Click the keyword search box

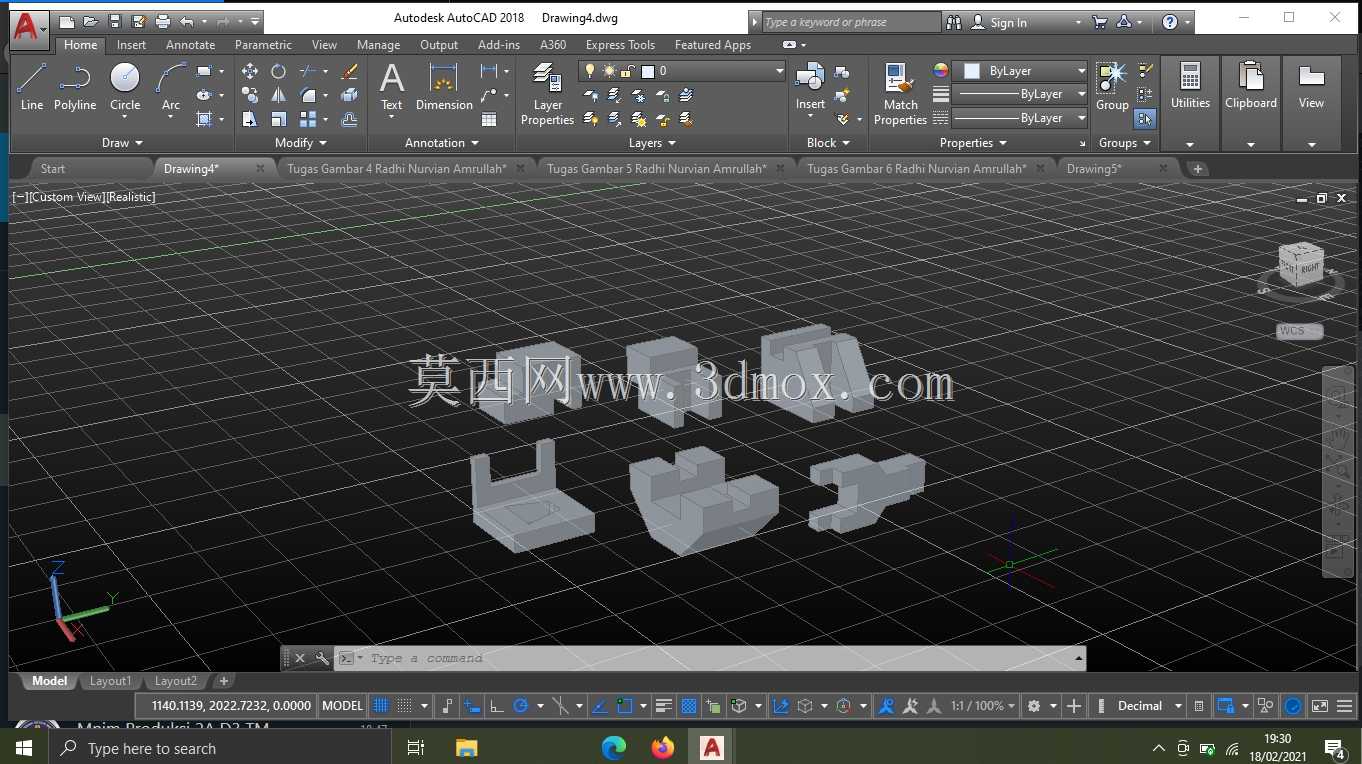coord(852,22)
